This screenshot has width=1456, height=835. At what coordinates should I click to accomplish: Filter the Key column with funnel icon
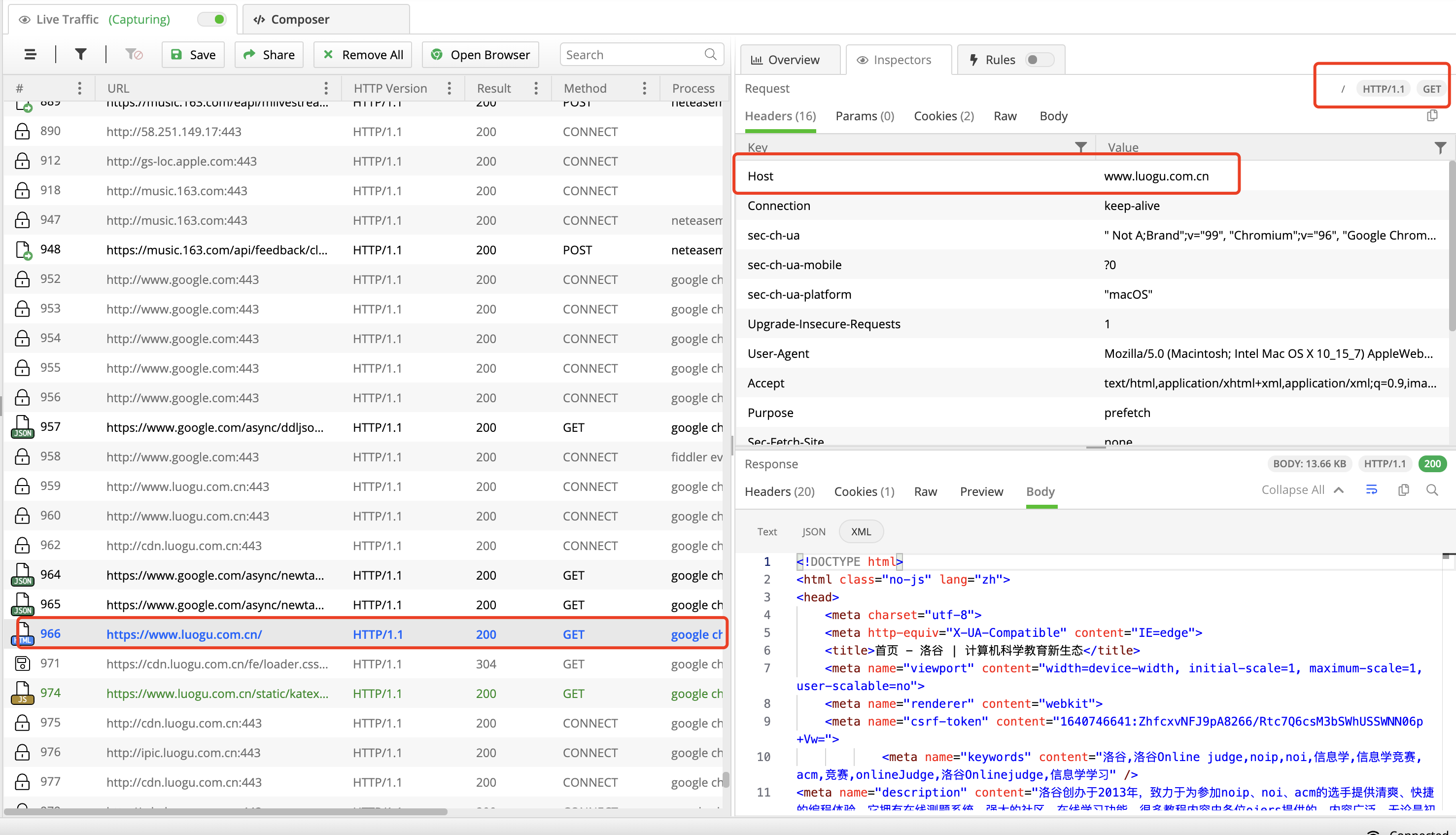1080,147
